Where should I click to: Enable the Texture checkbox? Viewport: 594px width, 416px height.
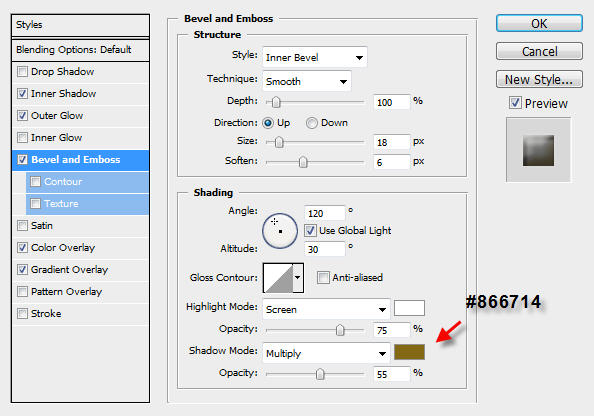36,203
